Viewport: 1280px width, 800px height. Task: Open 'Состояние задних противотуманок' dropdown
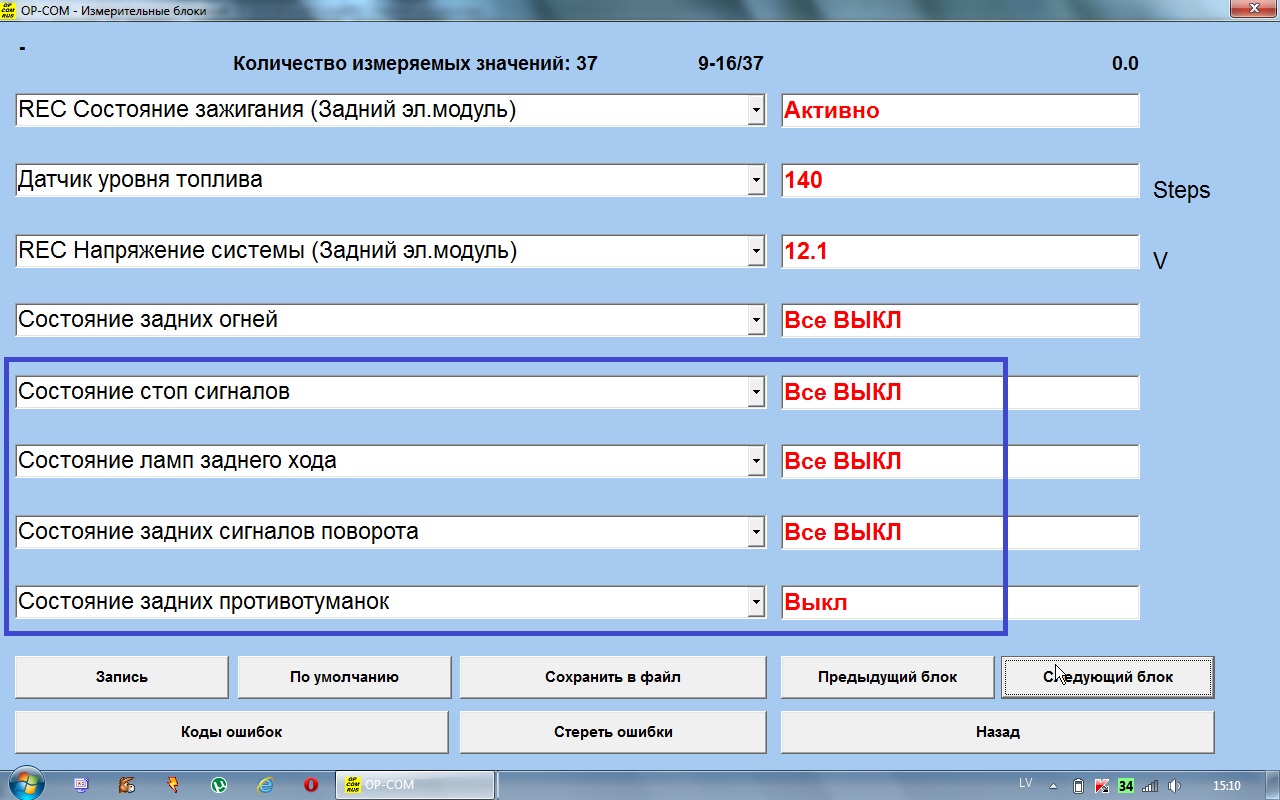click(756, 603)
